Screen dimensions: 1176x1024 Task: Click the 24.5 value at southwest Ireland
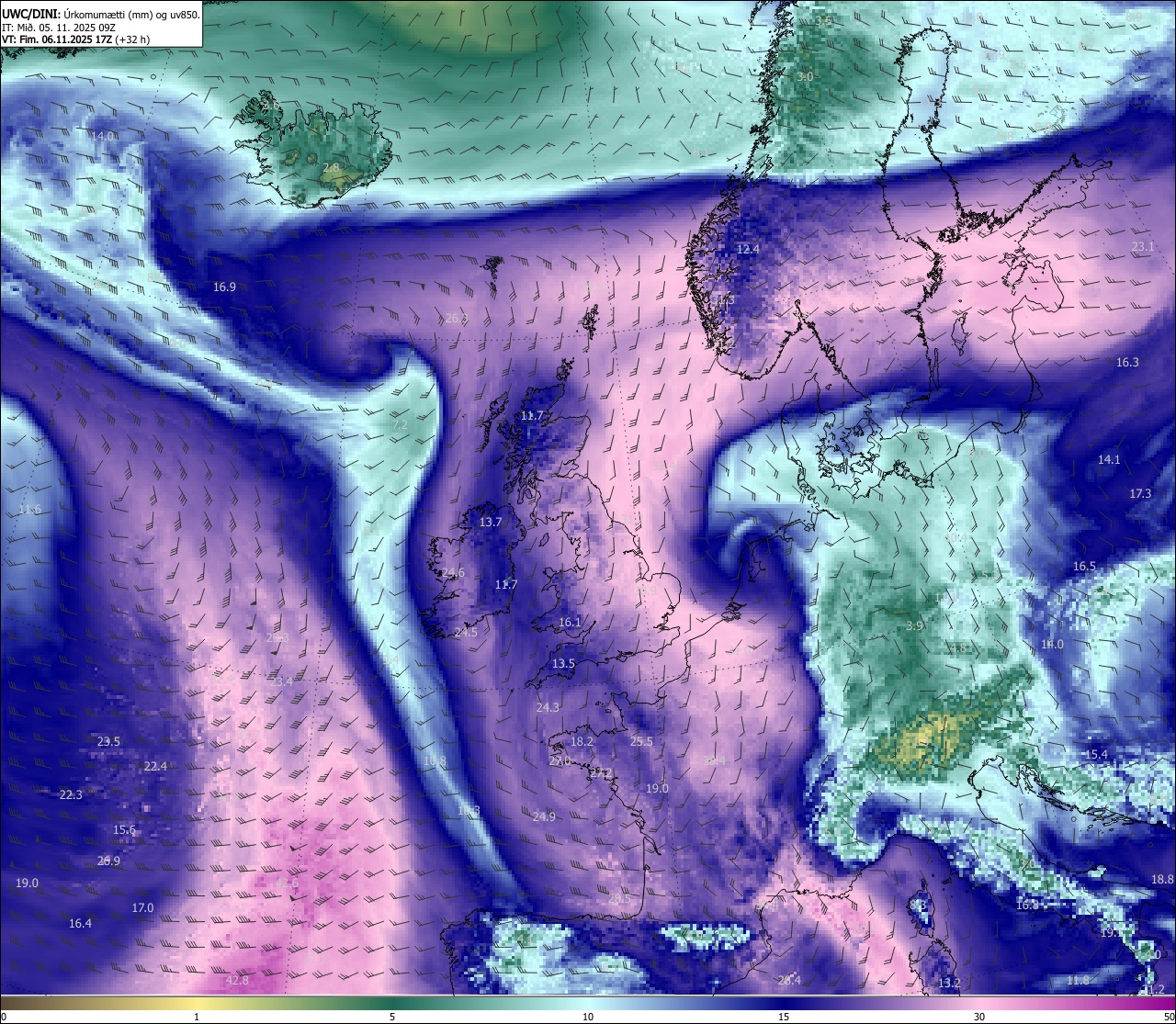point(465,633)
